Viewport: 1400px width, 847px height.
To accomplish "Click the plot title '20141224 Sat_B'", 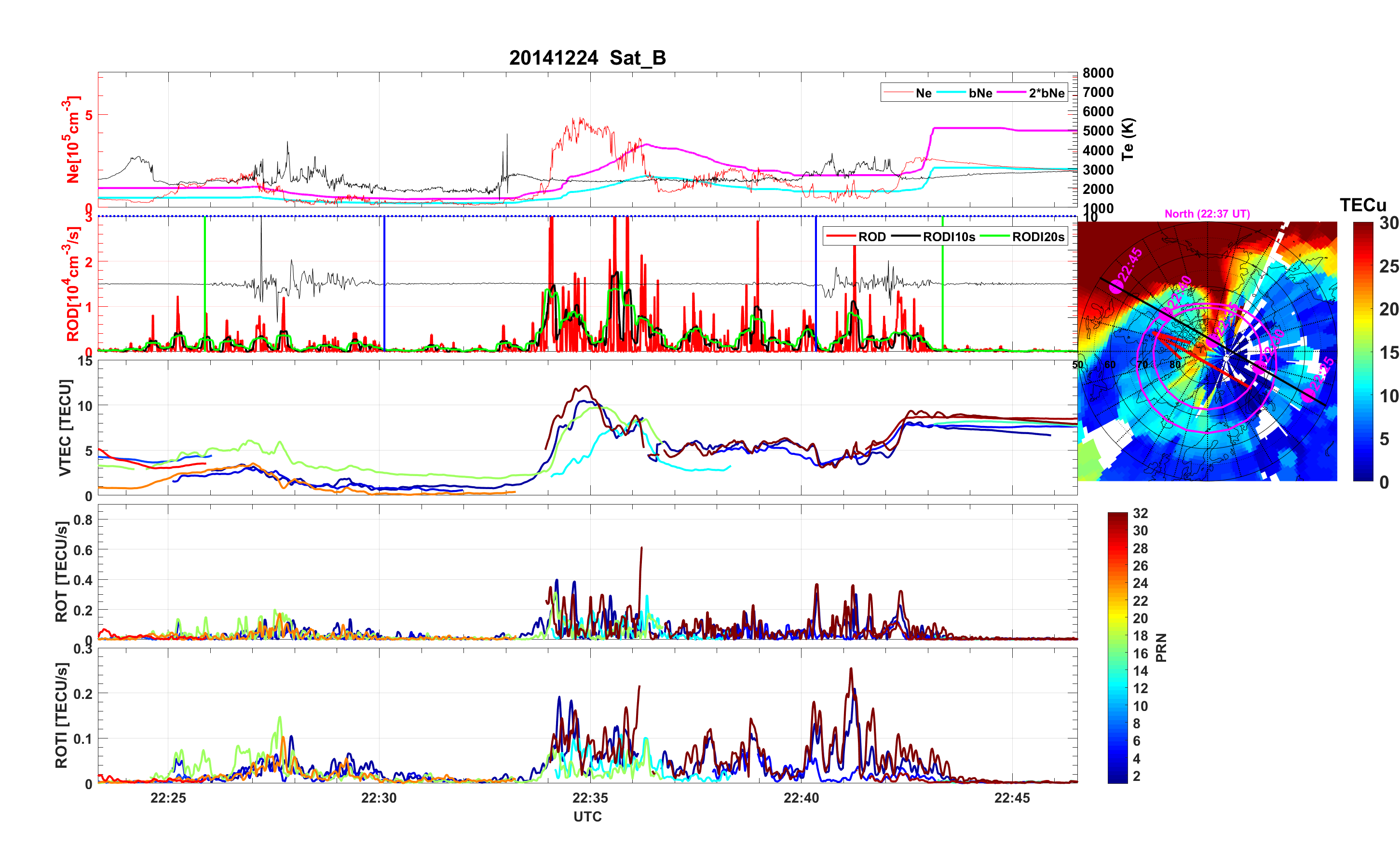I will click(x=587, y=57).
